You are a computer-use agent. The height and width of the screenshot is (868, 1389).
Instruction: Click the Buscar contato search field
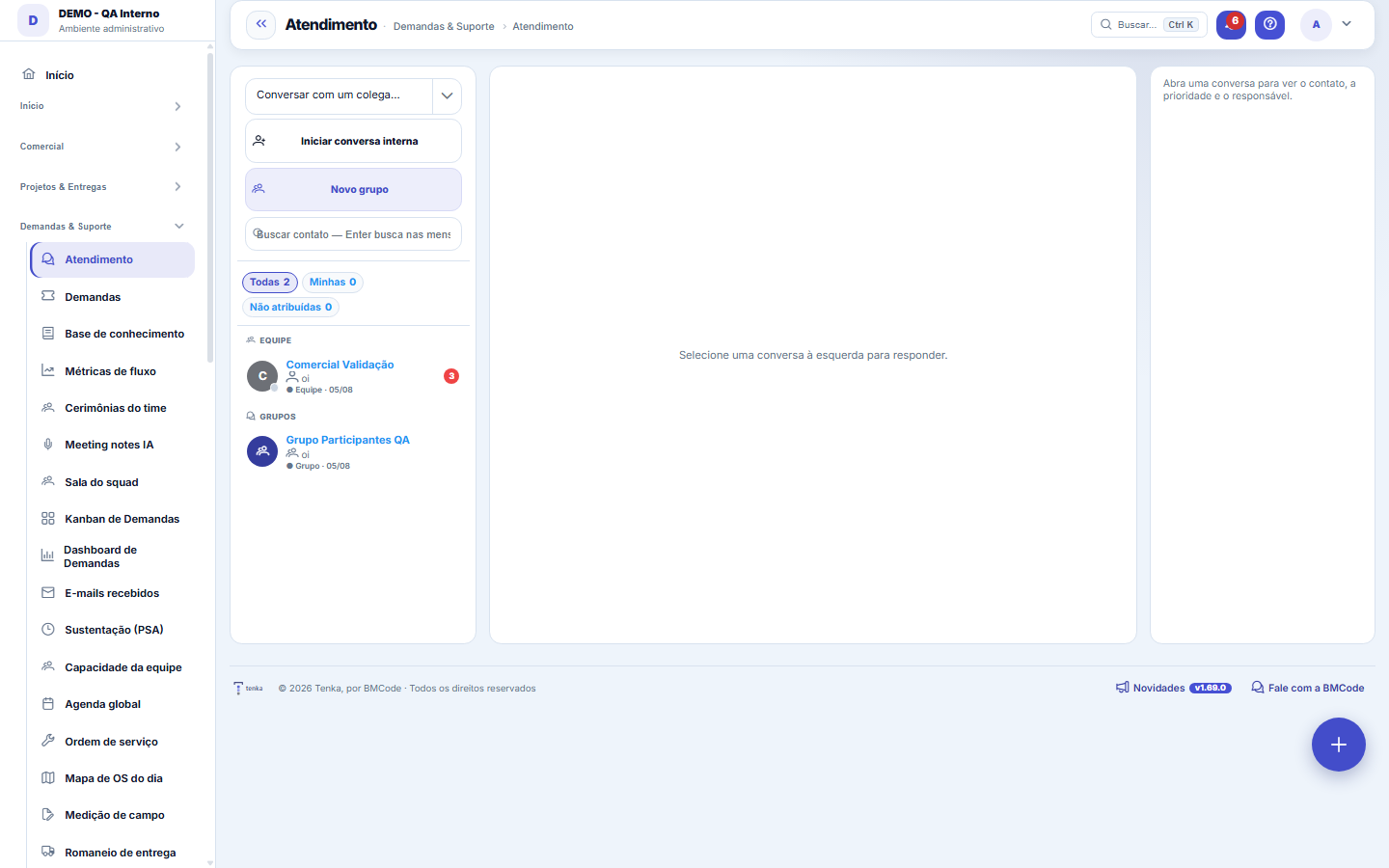pos(353,234)
